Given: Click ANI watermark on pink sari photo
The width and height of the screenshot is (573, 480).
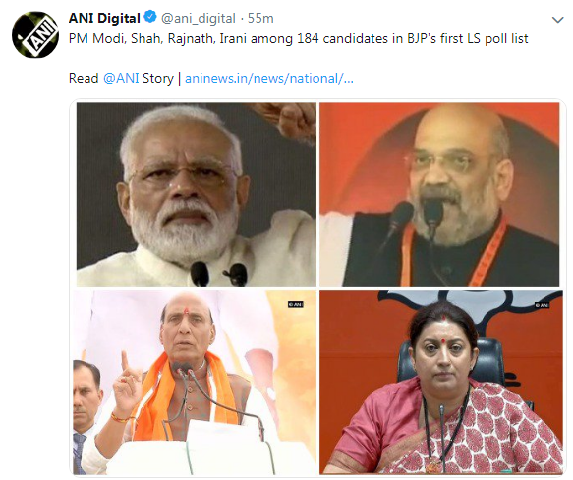Looking at the screenshot, I should tap(542, 305).
